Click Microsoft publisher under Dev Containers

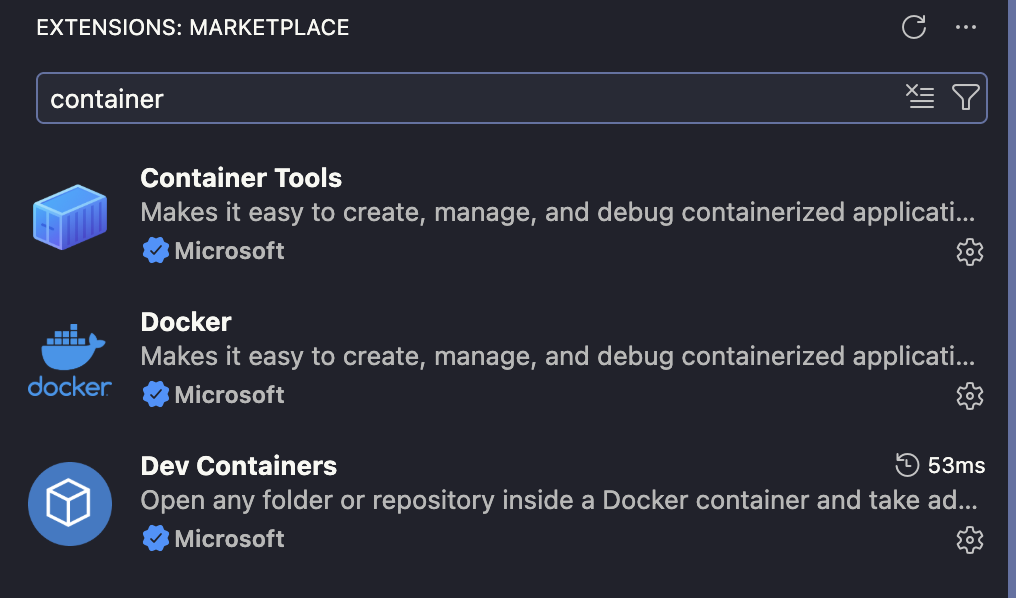(229, 538)
